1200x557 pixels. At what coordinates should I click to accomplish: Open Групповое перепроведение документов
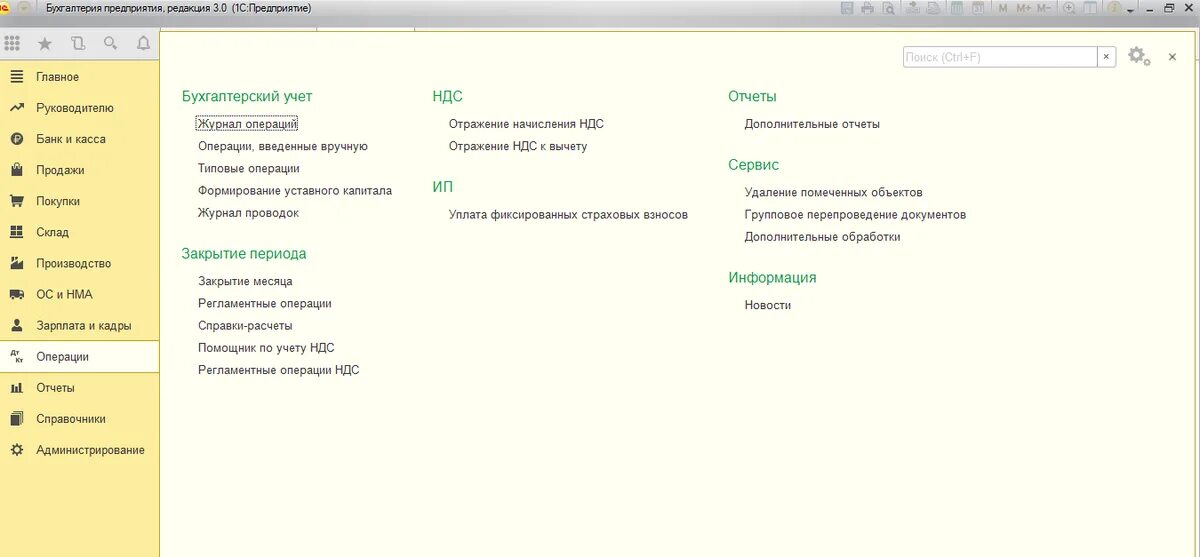pyautogui.click(x=855, y=214)
